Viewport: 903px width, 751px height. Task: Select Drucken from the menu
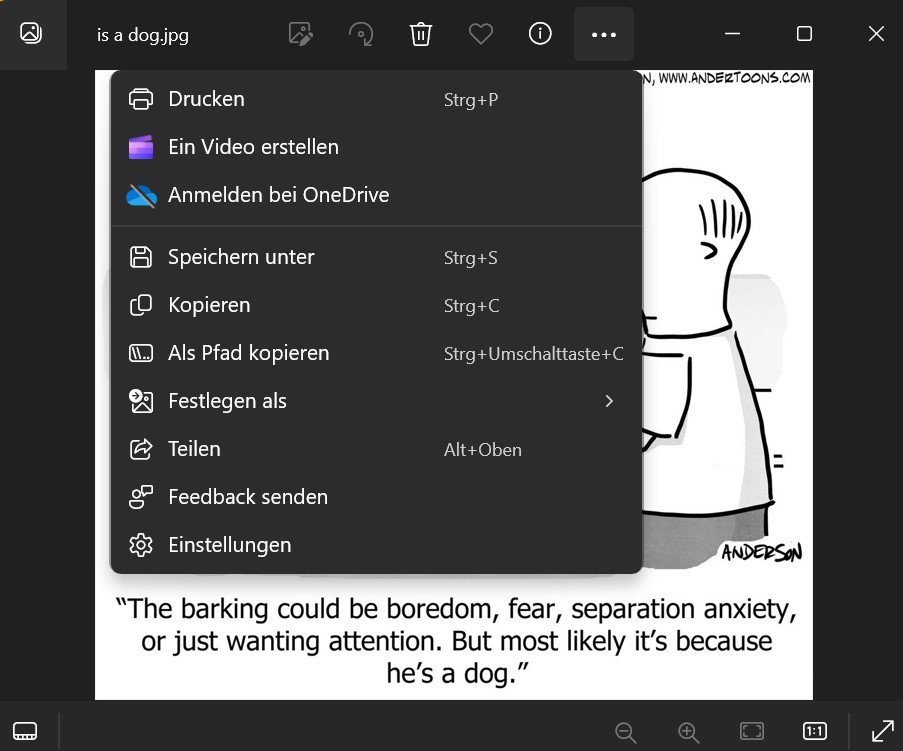coord(377,99)
